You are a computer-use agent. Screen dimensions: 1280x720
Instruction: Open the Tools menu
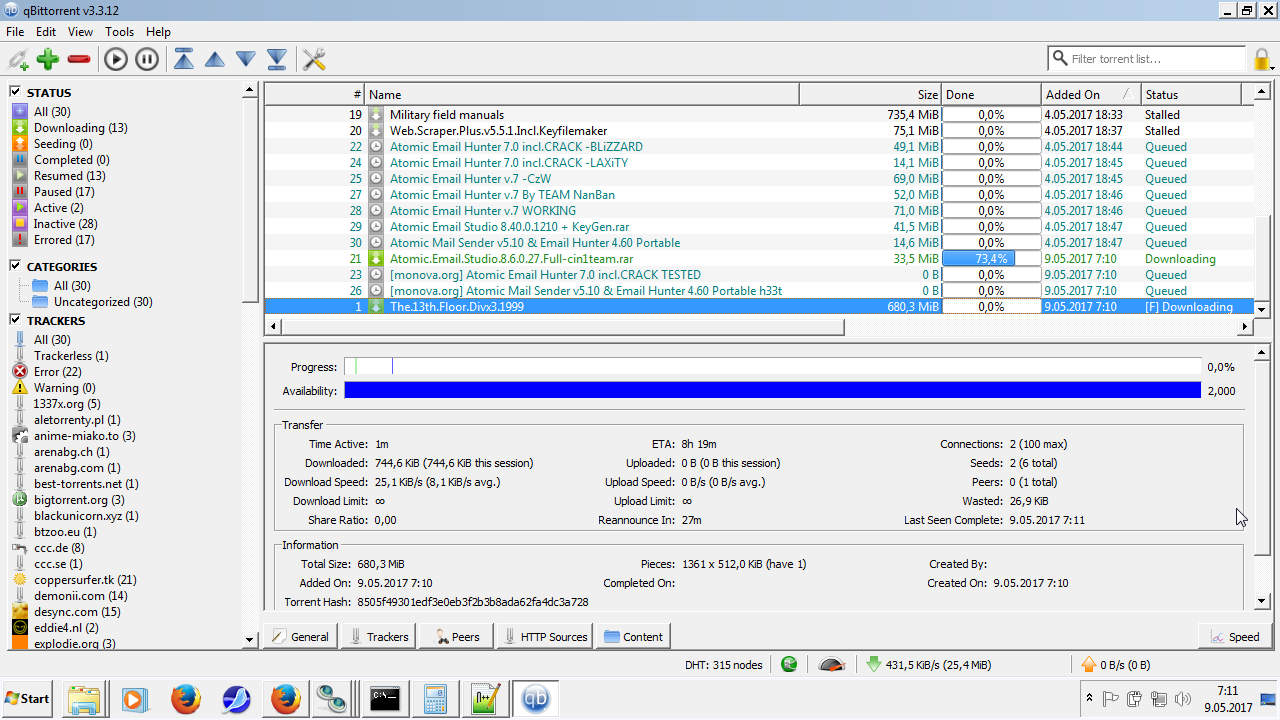coord(119,32)
